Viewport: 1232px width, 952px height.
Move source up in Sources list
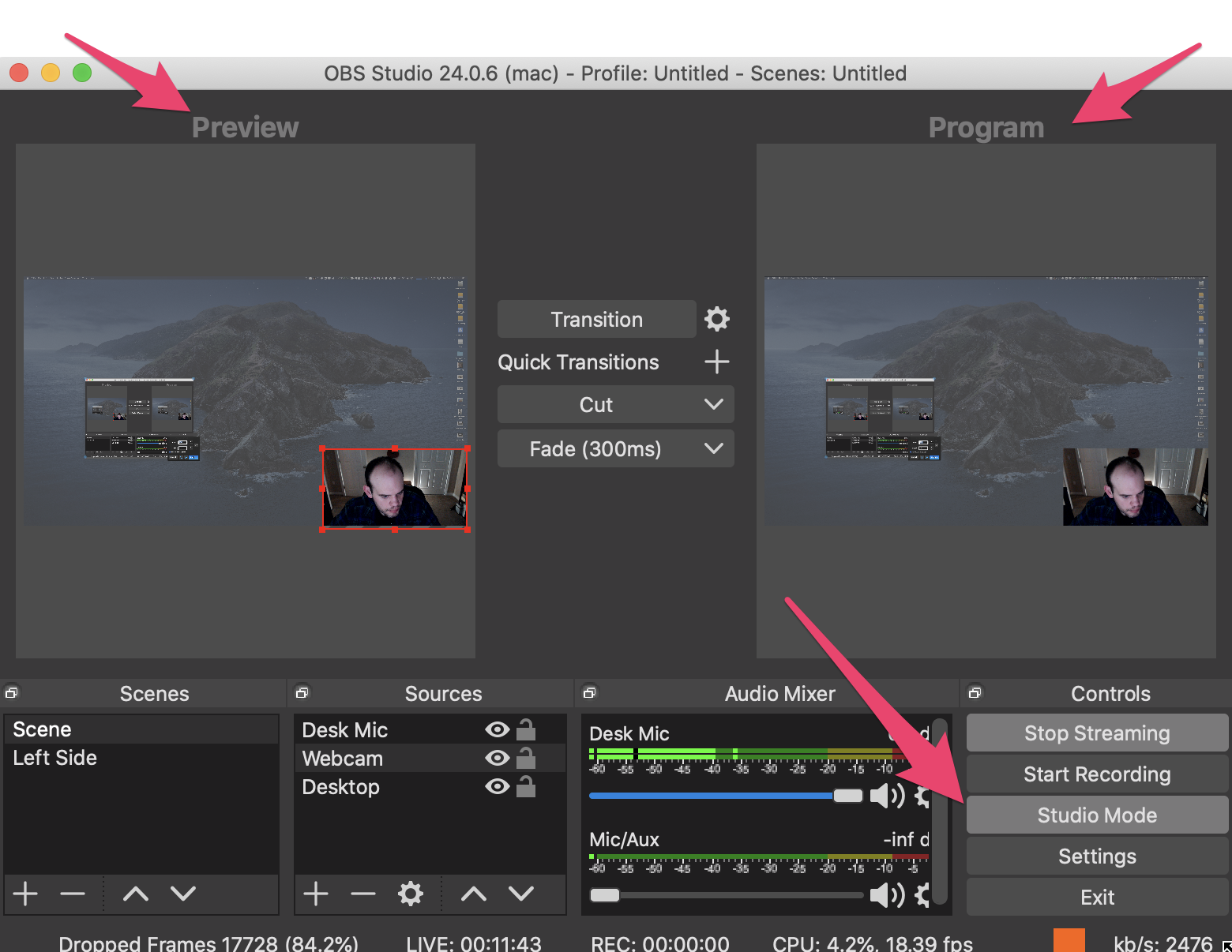click(474, 894)
